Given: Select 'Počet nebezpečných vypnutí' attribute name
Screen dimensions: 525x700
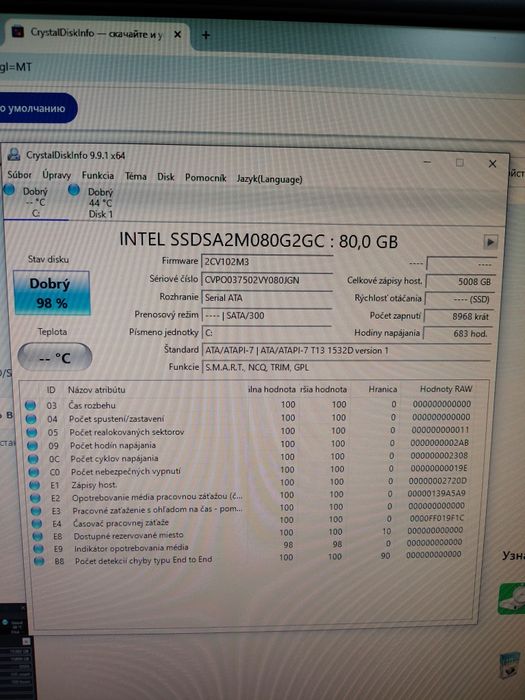Looking at the screenshot, I should click(x=126, y=471).
